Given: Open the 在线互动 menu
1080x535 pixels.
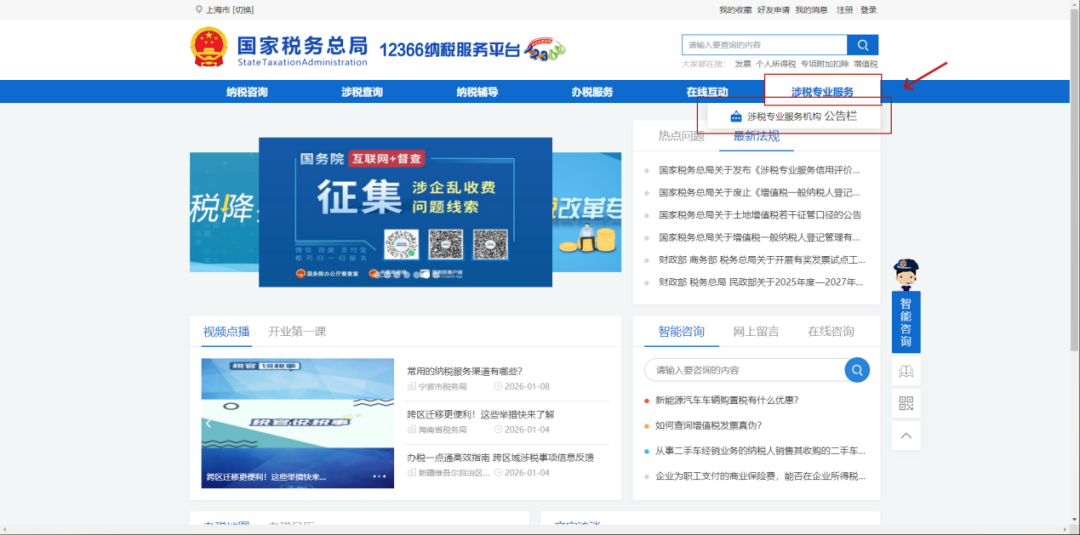Looking at the screenshot, I should pyautogui.click(x=707, y=92).
